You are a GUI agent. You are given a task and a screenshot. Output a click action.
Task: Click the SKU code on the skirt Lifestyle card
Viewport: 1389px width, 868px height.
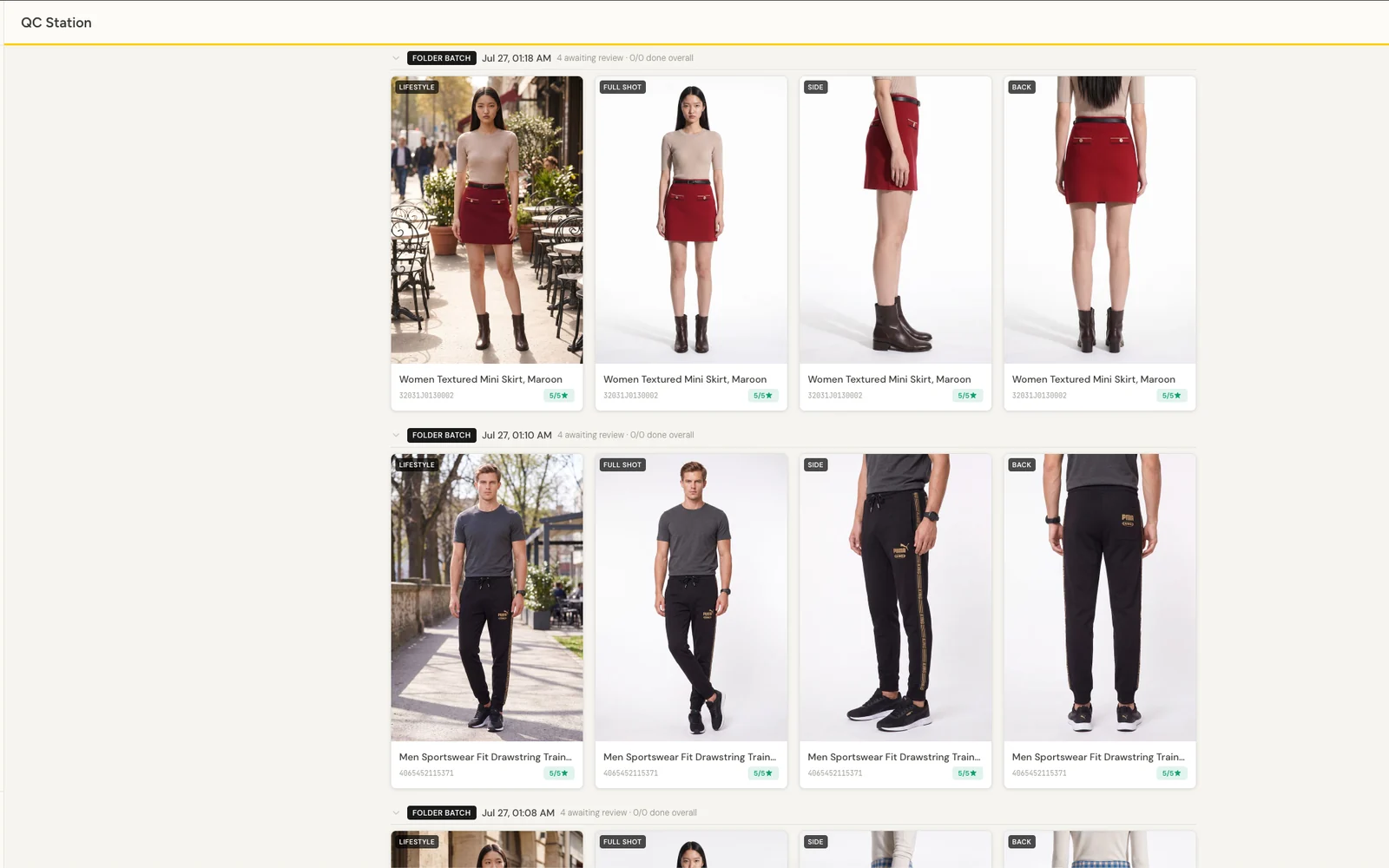(x=426, y=396)
